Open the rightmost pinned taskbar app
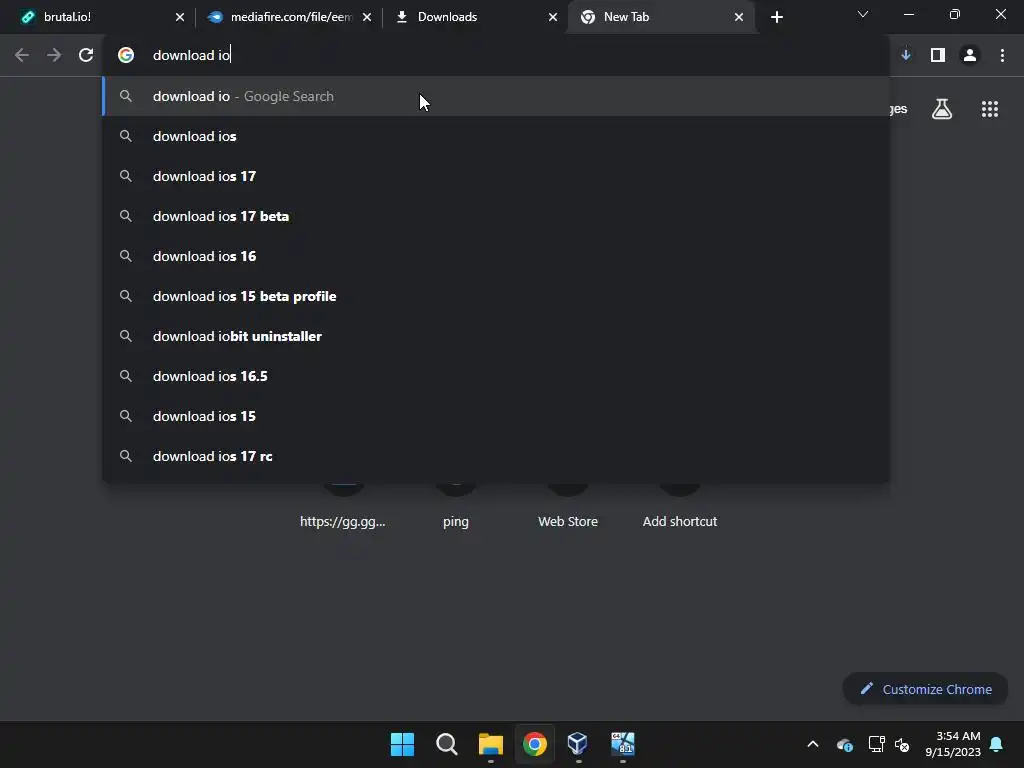Image resolution: width=1024 pixels, height=768 pixels. point(622,744)
